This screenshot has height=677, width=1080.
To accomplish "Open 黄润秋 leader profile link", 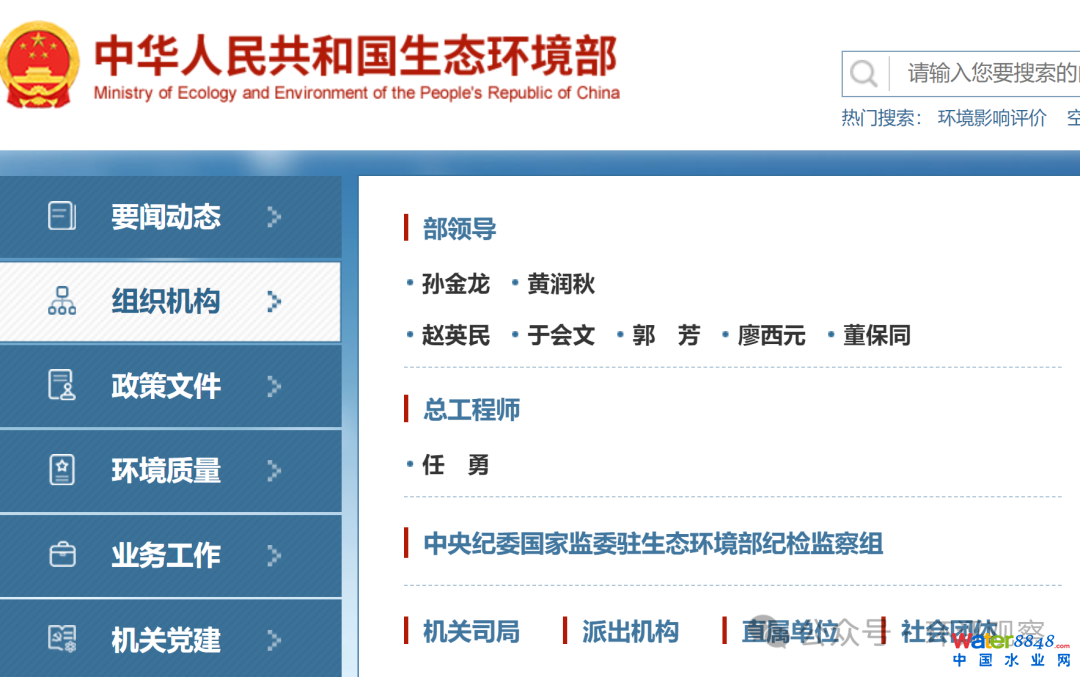I will (561, 284).
